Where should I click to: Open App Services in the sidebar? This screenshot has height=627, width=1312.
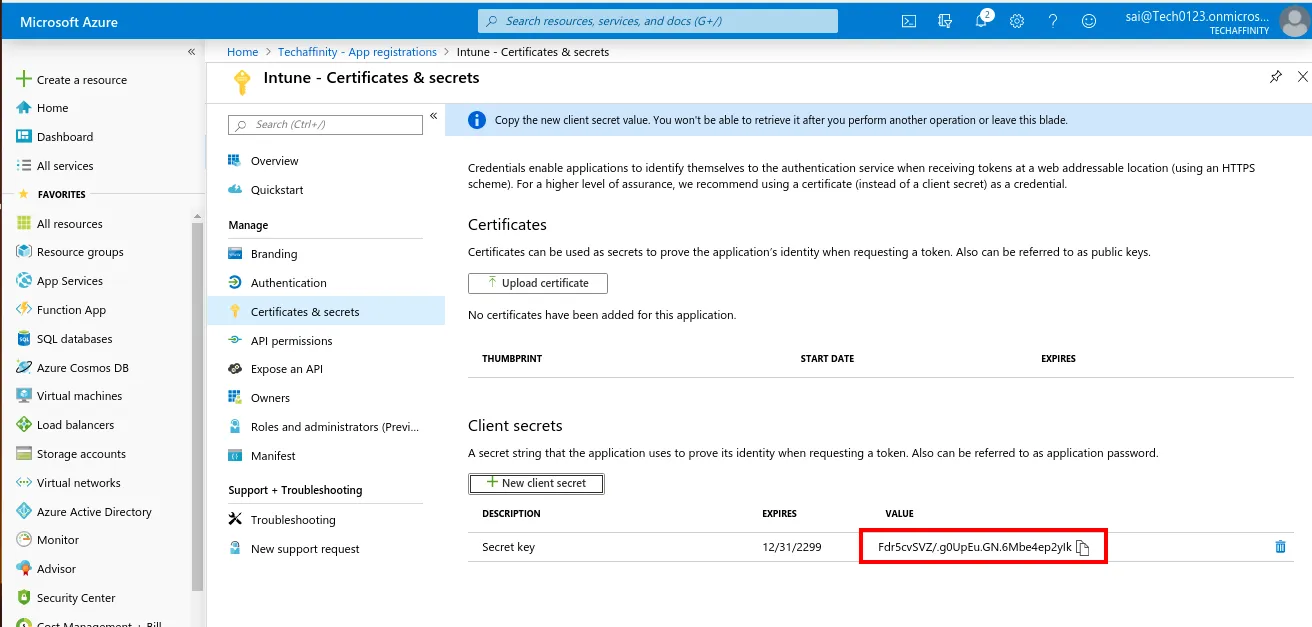click(60, 281)
